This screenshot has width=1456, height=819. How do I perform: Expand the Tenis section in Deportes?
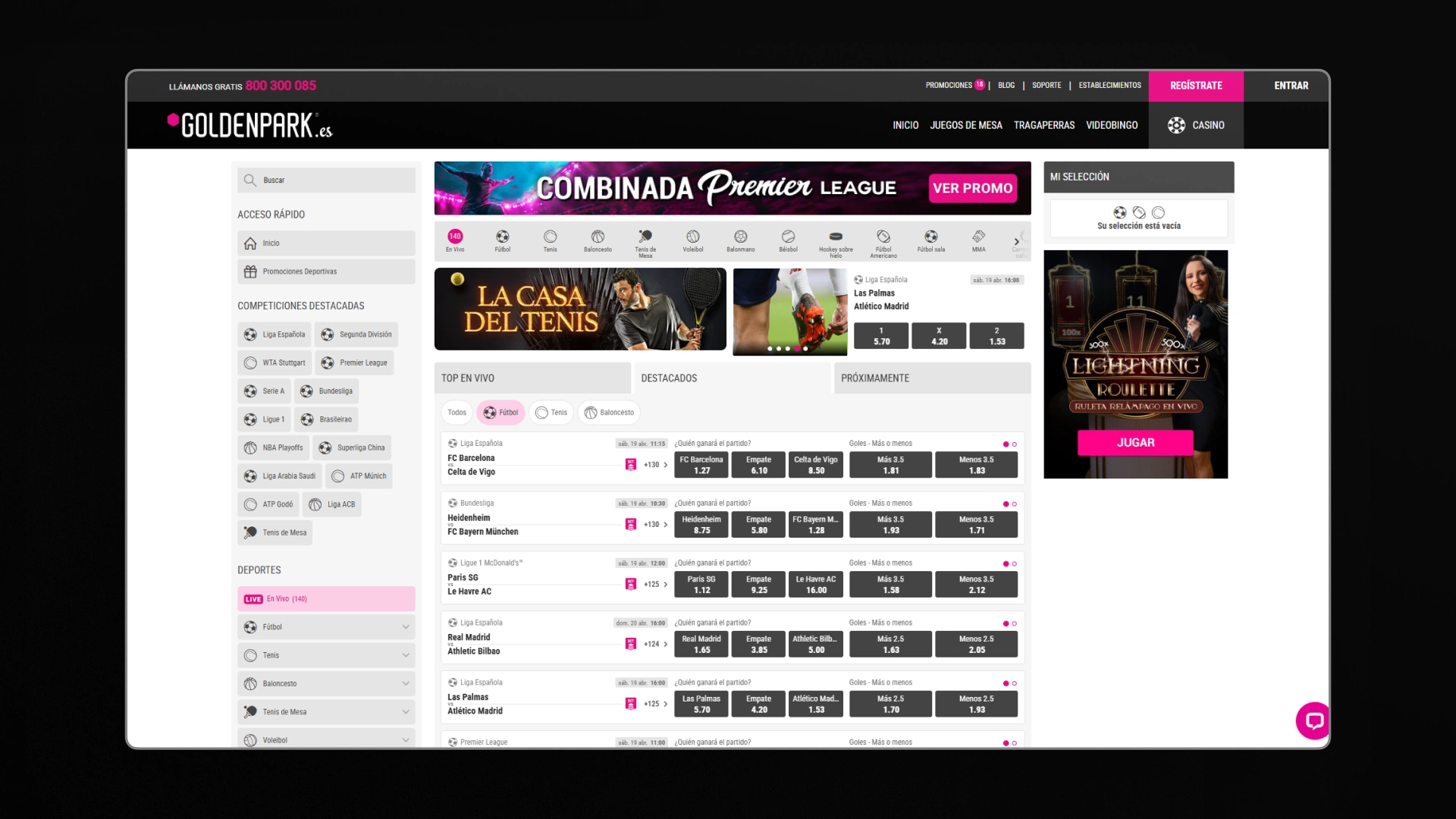click(x=326, y=655)
